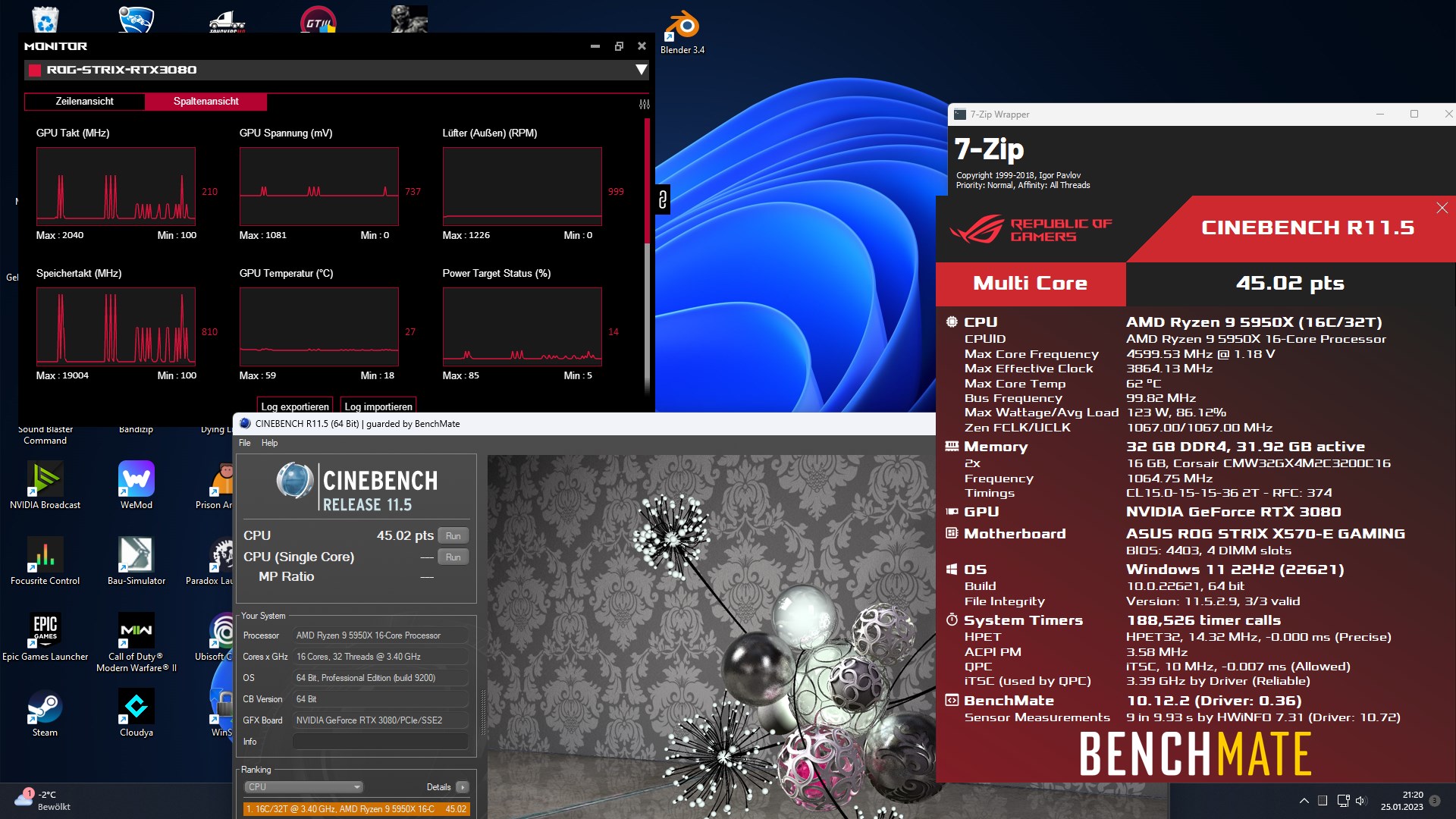1456x819 pixels.
Task: Run the CPU benchmark in Cinebench
Action: coord(453,536)
